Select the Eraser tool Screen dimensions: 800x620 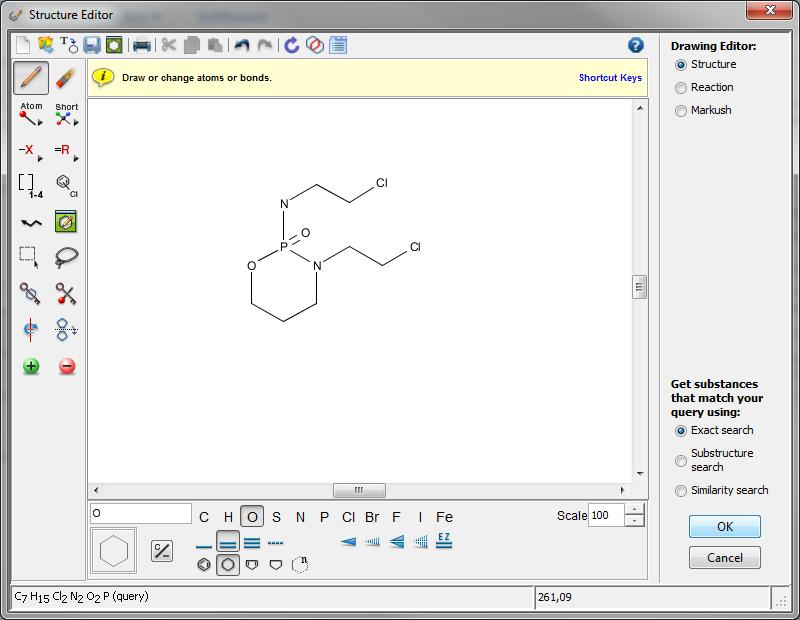point(66,78)
